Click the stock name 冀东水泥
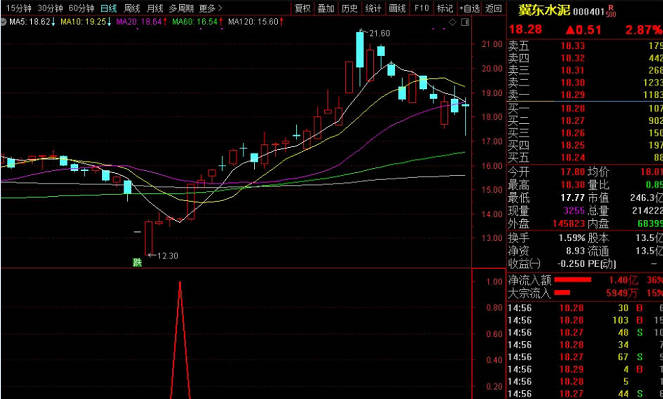Viewport: 663px width, 399px height. pos(544,10)
